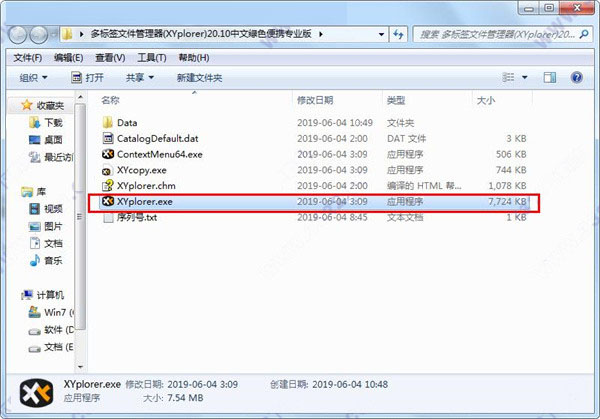The image size is (600, 419).
Task: Click the 序列号.txt file icon
Action: coord(108,217)
